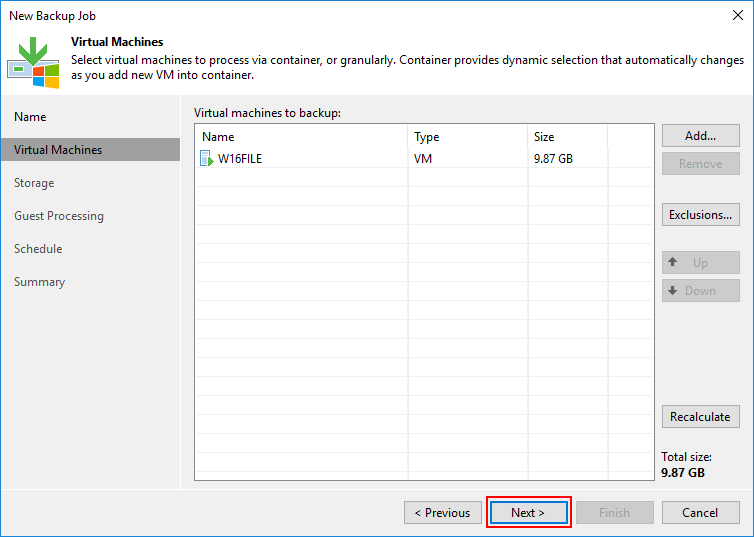The image size is (754, 537).
Task: Select the Virtual Machines wizard step
Action: click(90, 150)
